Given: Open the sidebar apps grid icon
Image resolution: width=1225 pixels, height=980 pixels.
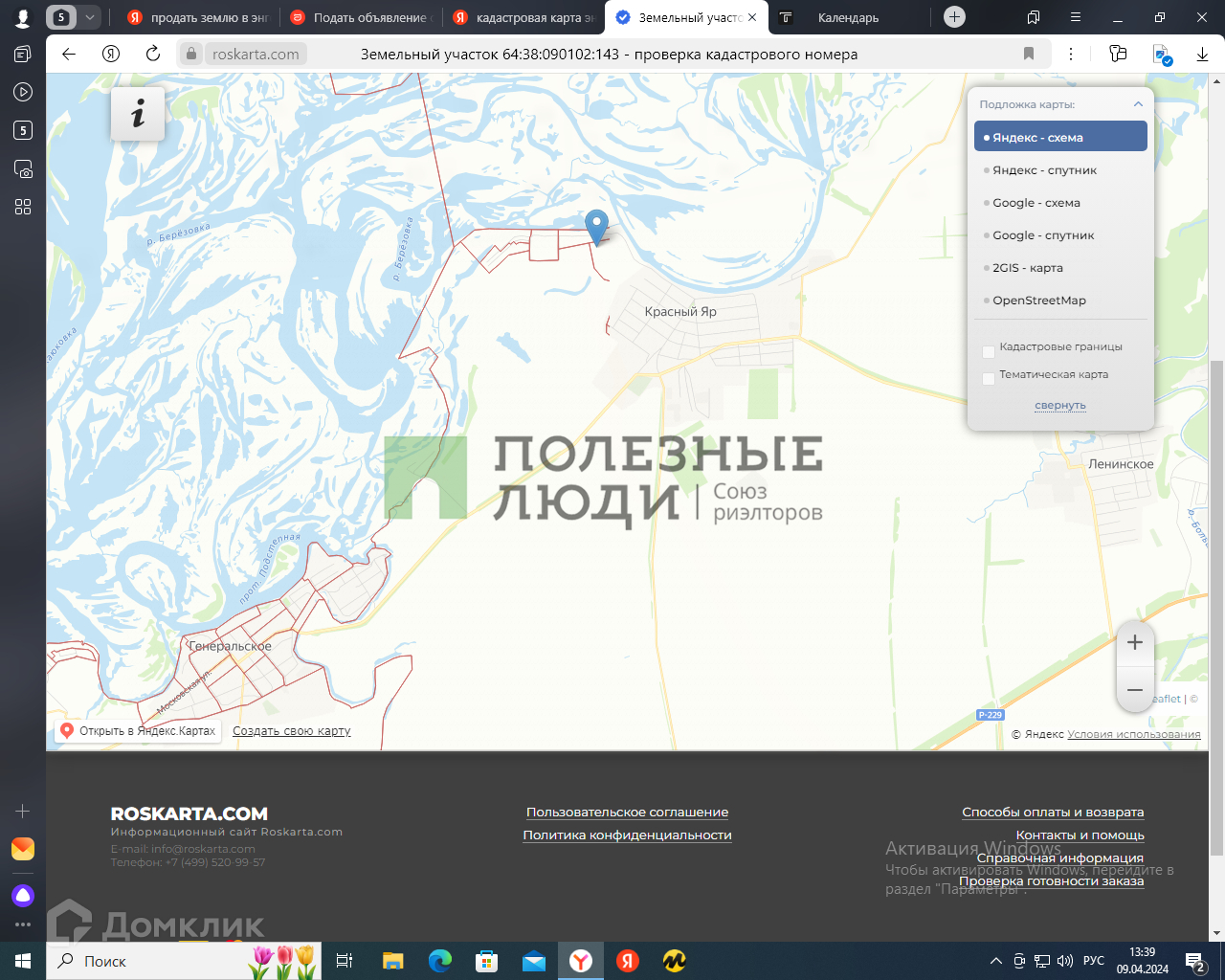Looking at the screenshot, I should tap(23, 207).
